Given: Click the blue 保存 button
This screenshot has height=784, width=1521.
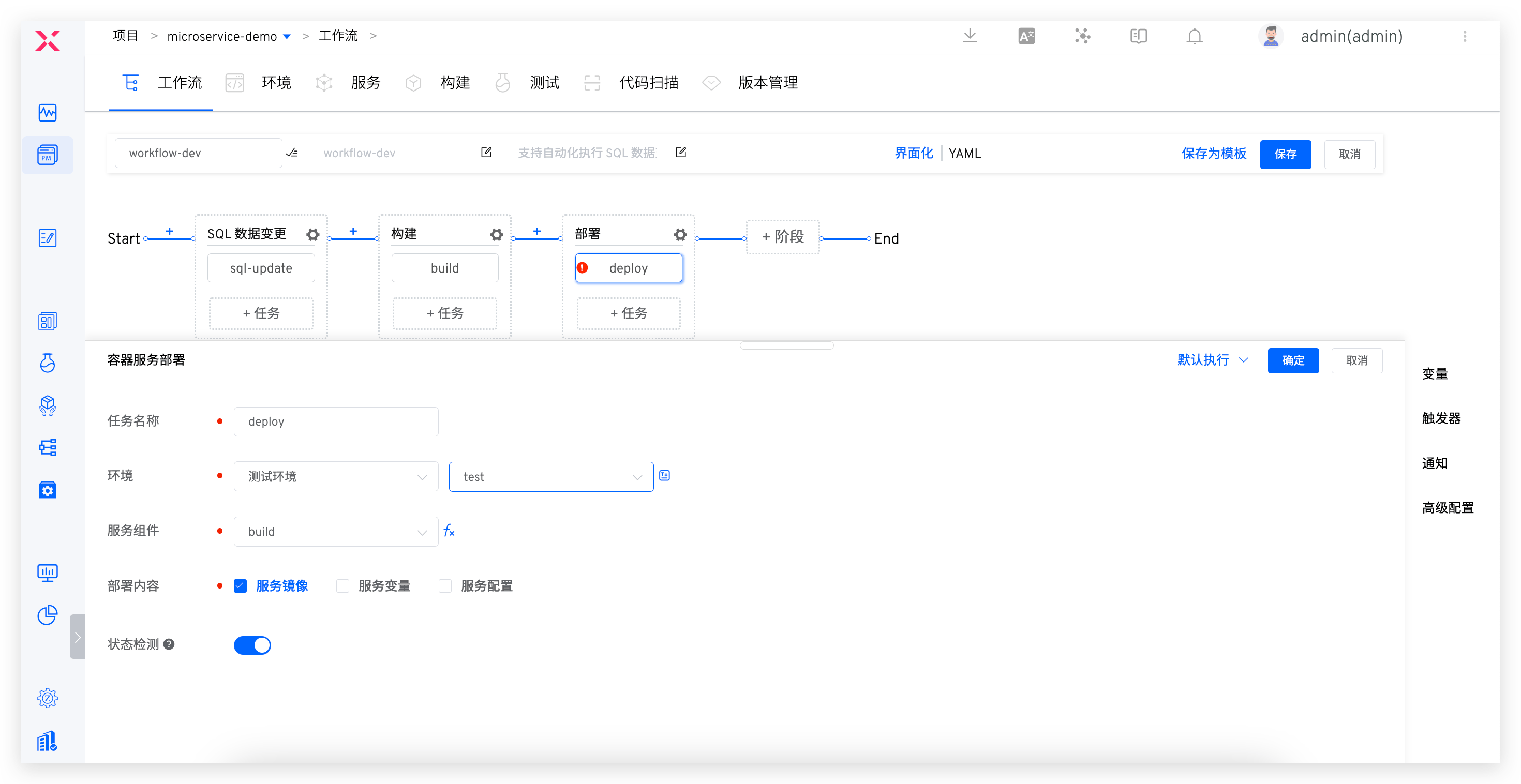Looking at the screenshot, I should click(x=1286, y=154).
